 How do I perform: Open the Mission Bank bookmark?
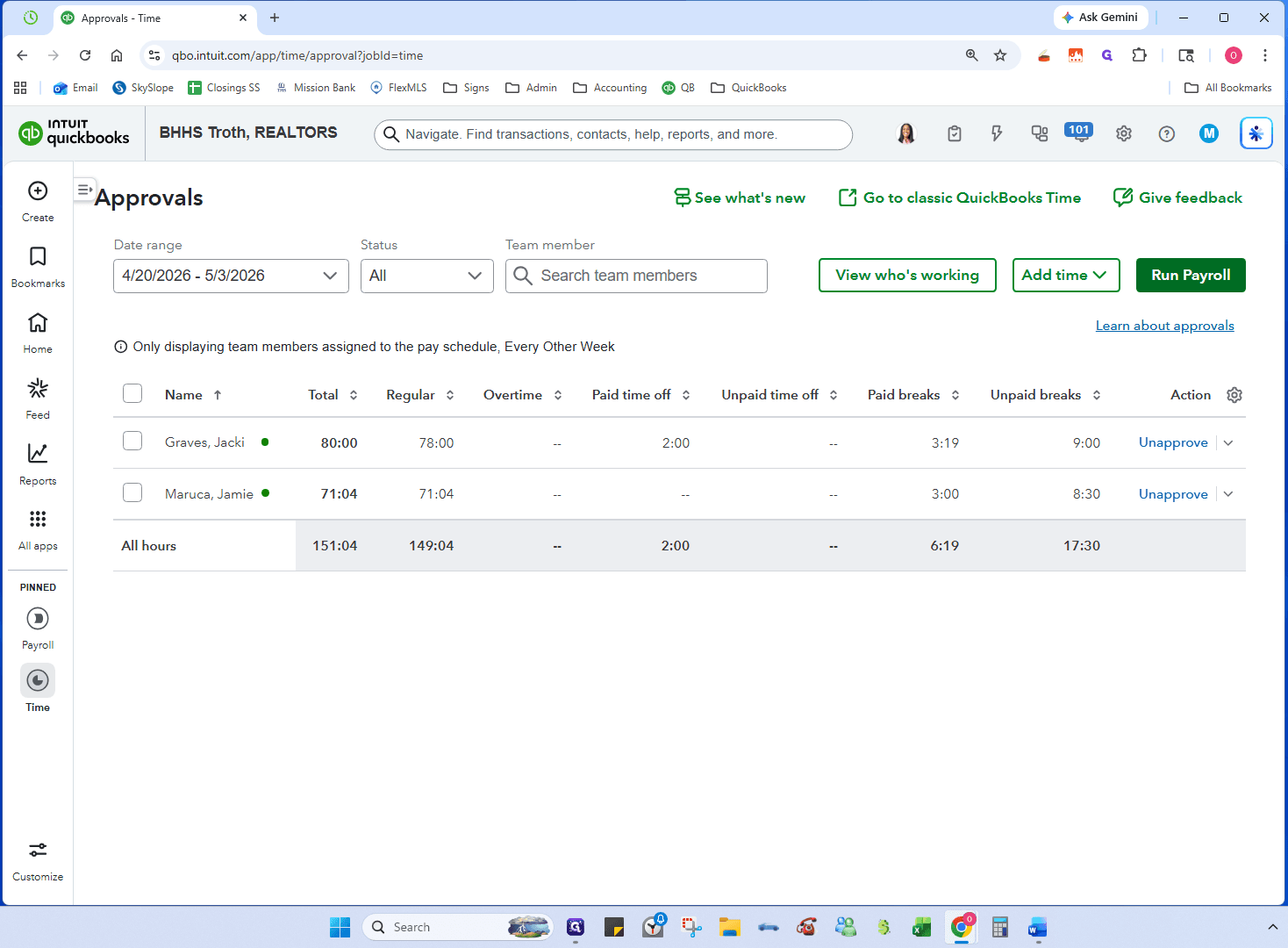316,88
